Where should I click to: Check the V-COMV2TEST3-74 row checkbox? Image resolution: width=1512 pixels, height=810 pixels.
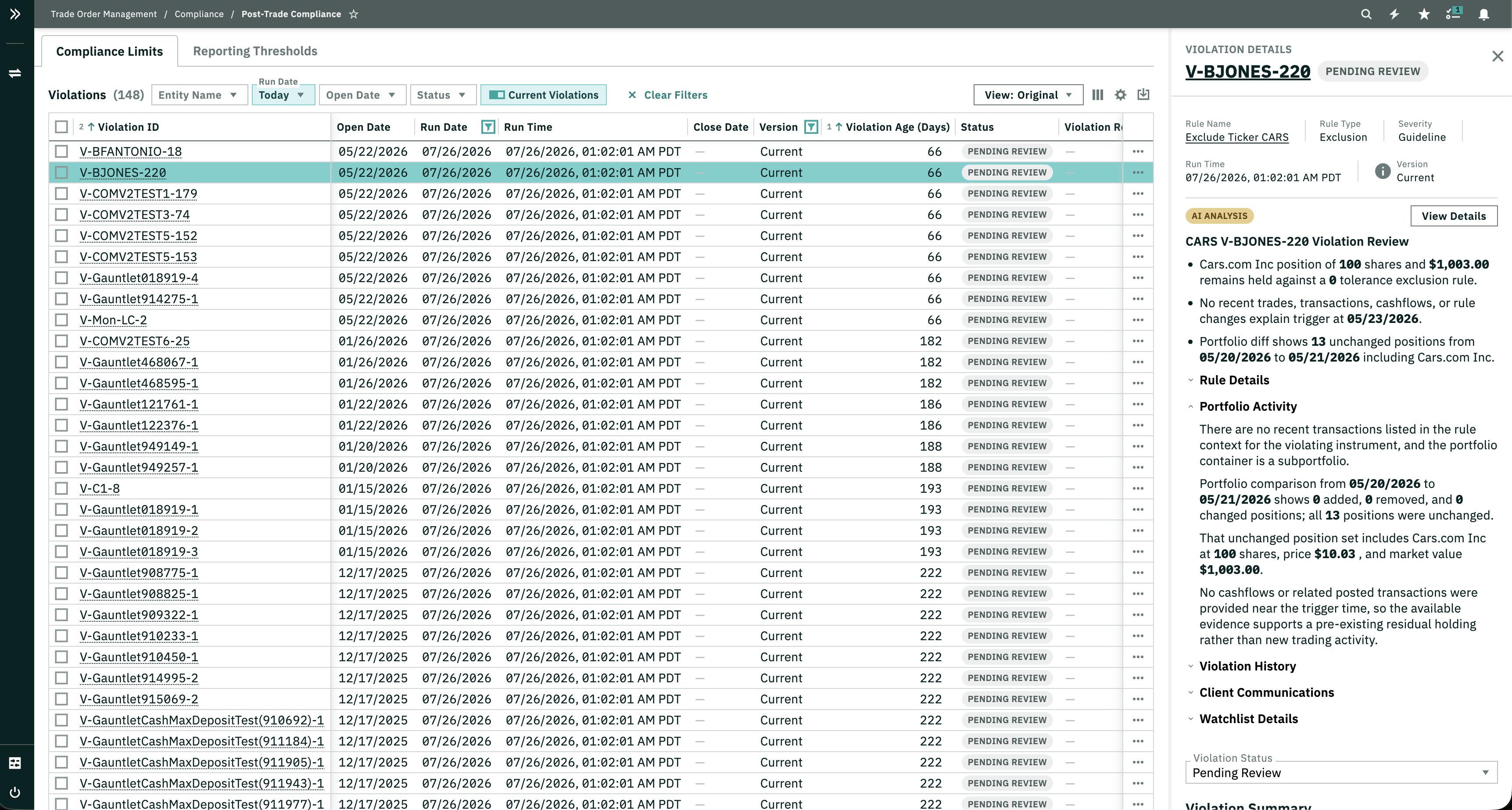pyautogui.click(x=61, y=215)
